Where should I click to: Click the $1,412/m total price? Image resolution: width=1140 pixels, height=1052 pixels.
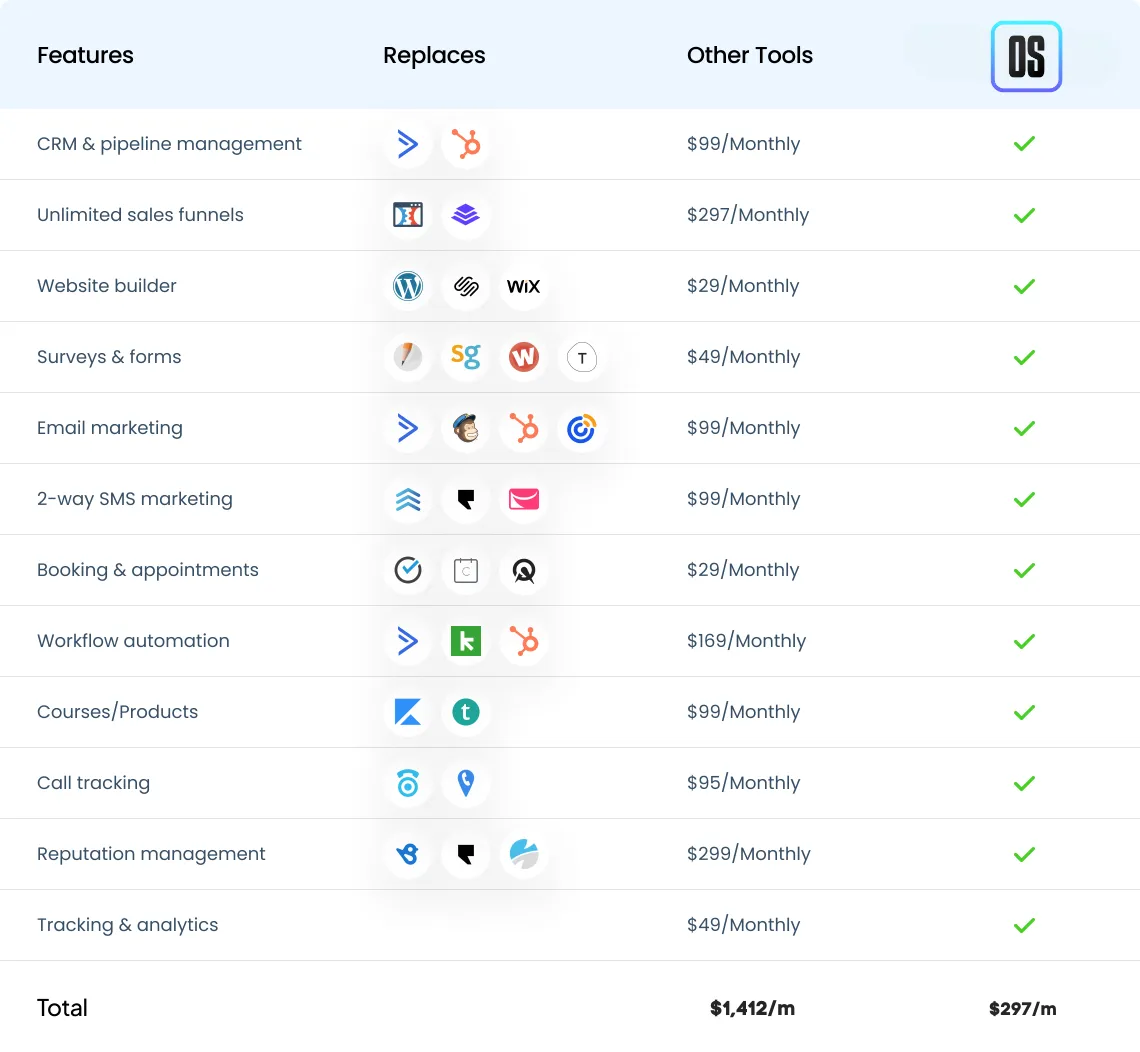[x=752, y=1008]
